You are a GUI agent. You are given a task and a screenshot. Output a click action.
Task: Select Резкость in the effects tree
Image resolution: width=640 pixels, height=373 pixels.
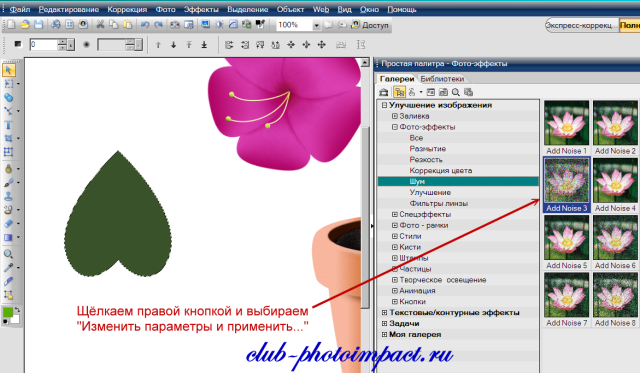pyautogui.click(x=426, y=160)
